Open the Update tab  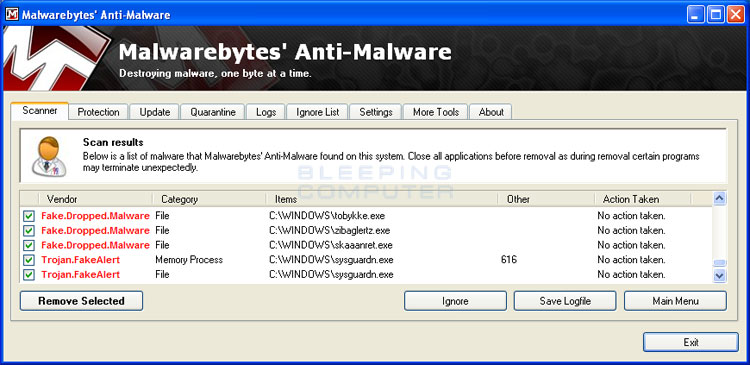(x=155, y=112)
